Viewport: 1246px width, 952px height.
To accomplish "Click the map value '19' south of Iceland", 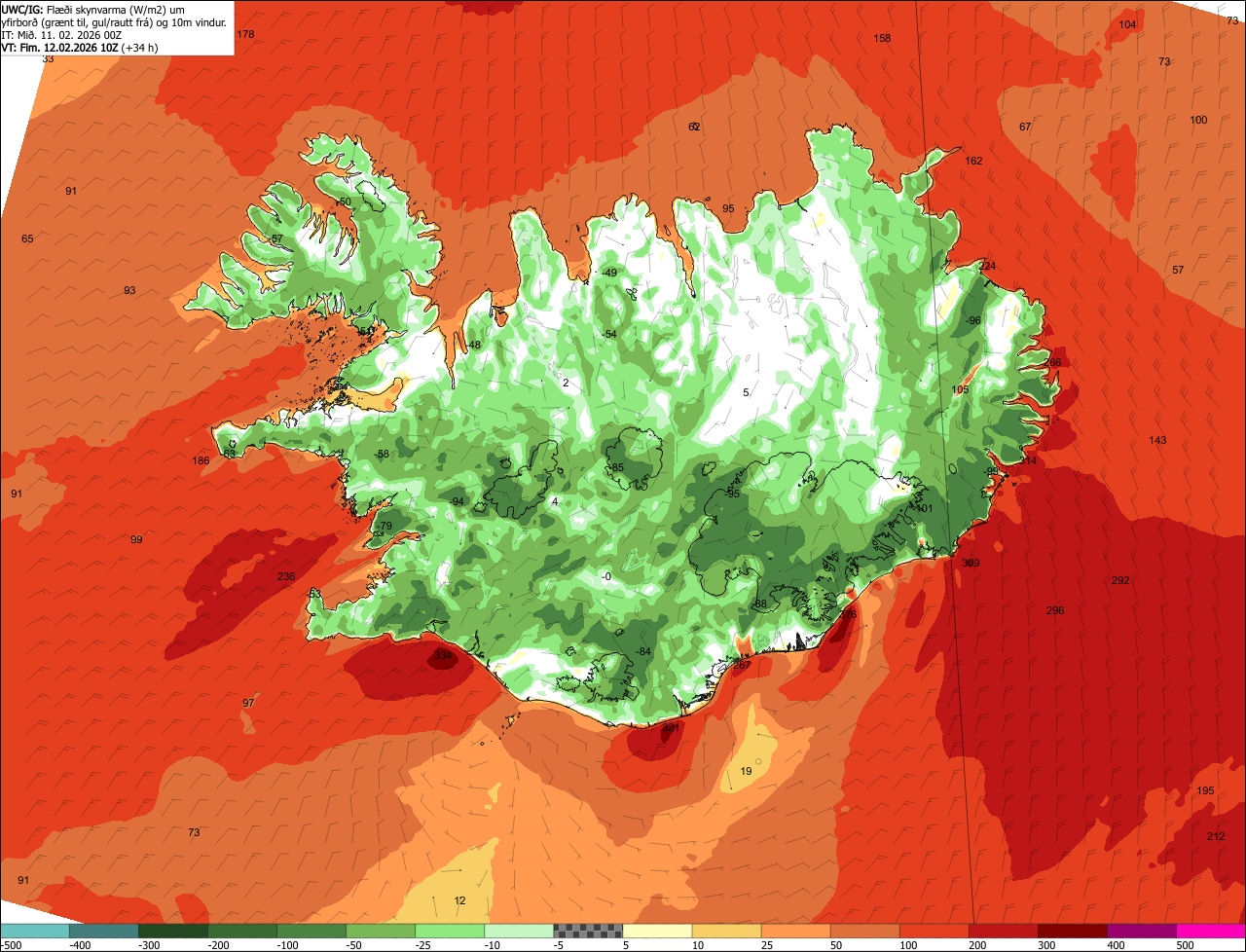I will pyautogui.click(x=746, y=771).
